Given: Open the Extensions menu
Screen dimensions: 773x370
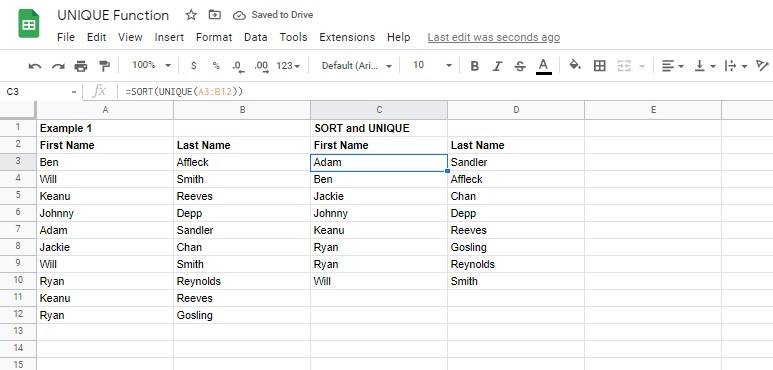Looking at the screenshot, I should 347,37.
